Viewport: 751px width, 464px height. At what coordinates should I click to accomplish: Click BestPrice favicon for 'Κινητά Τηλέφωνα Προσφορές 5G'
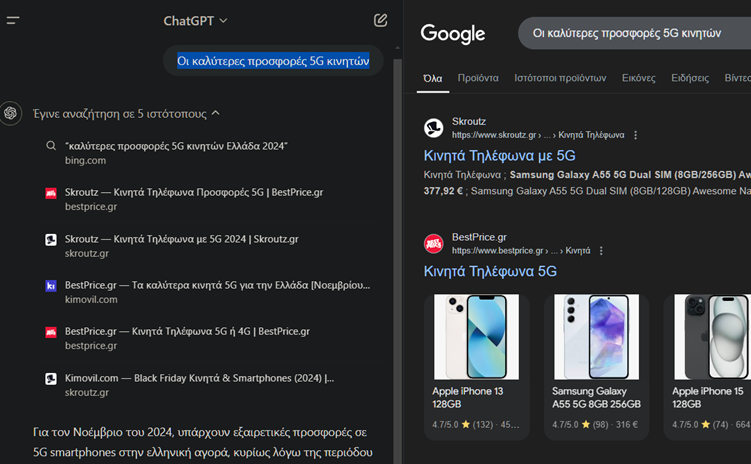[51, 193]
